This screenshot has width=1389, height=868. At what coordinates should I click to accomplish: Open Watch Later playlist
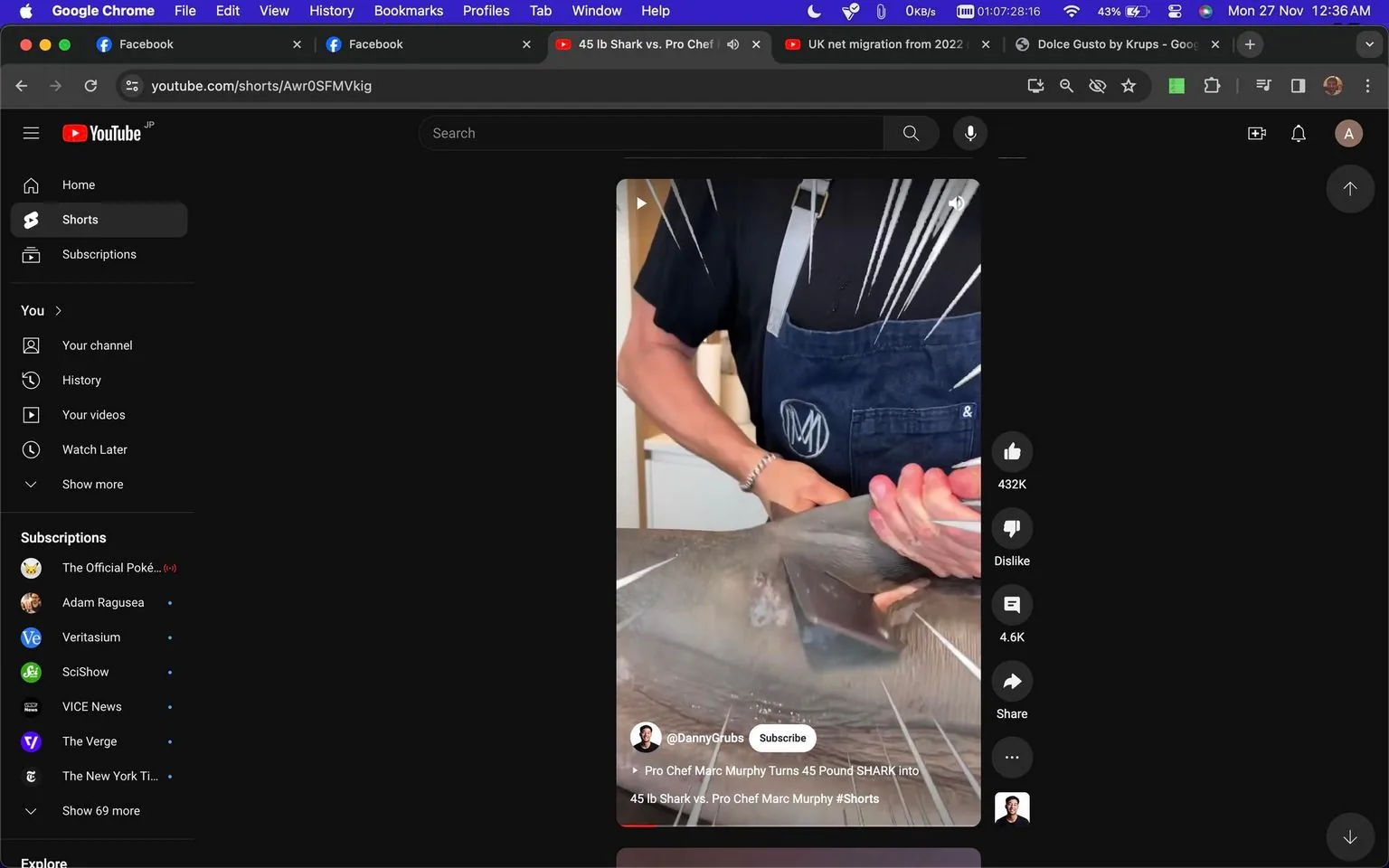point(94,449)
